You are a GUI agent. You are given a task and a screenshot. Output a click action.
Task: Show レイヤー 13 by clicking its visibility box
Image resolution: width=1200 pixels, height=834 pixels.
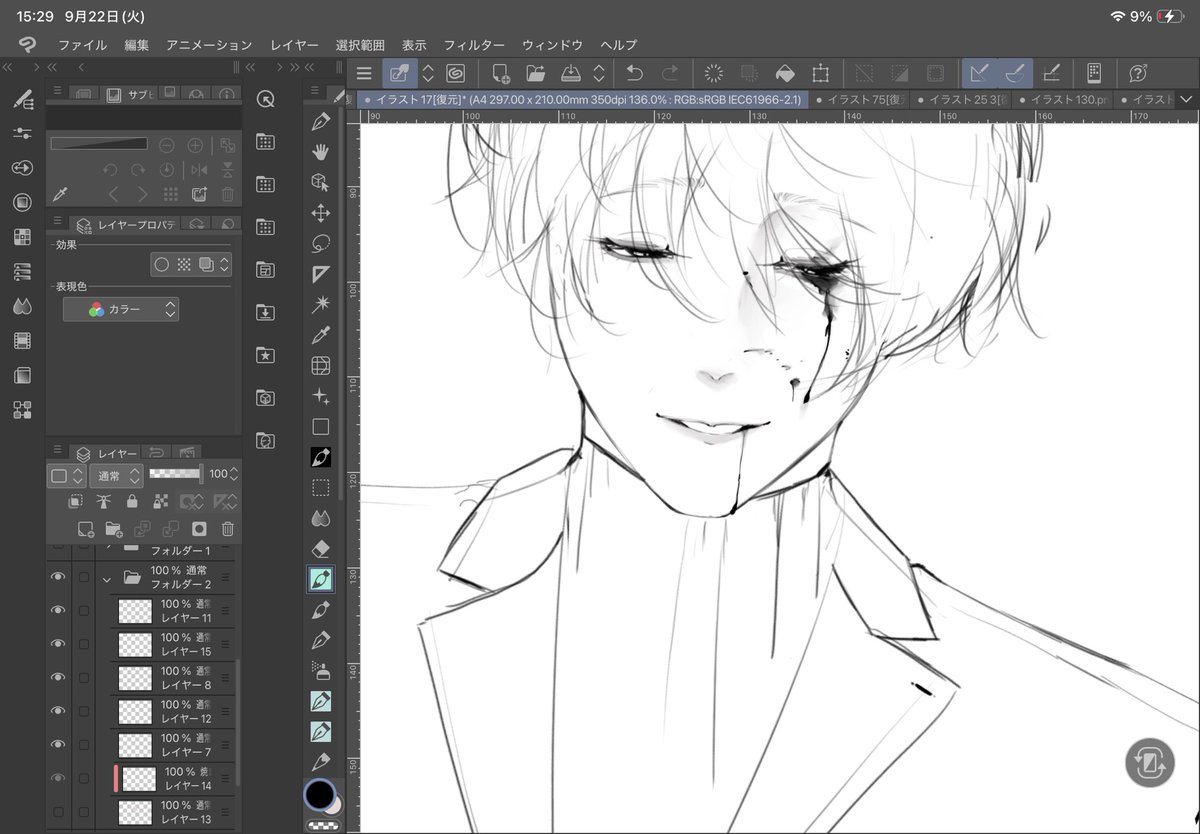(58, 812)
